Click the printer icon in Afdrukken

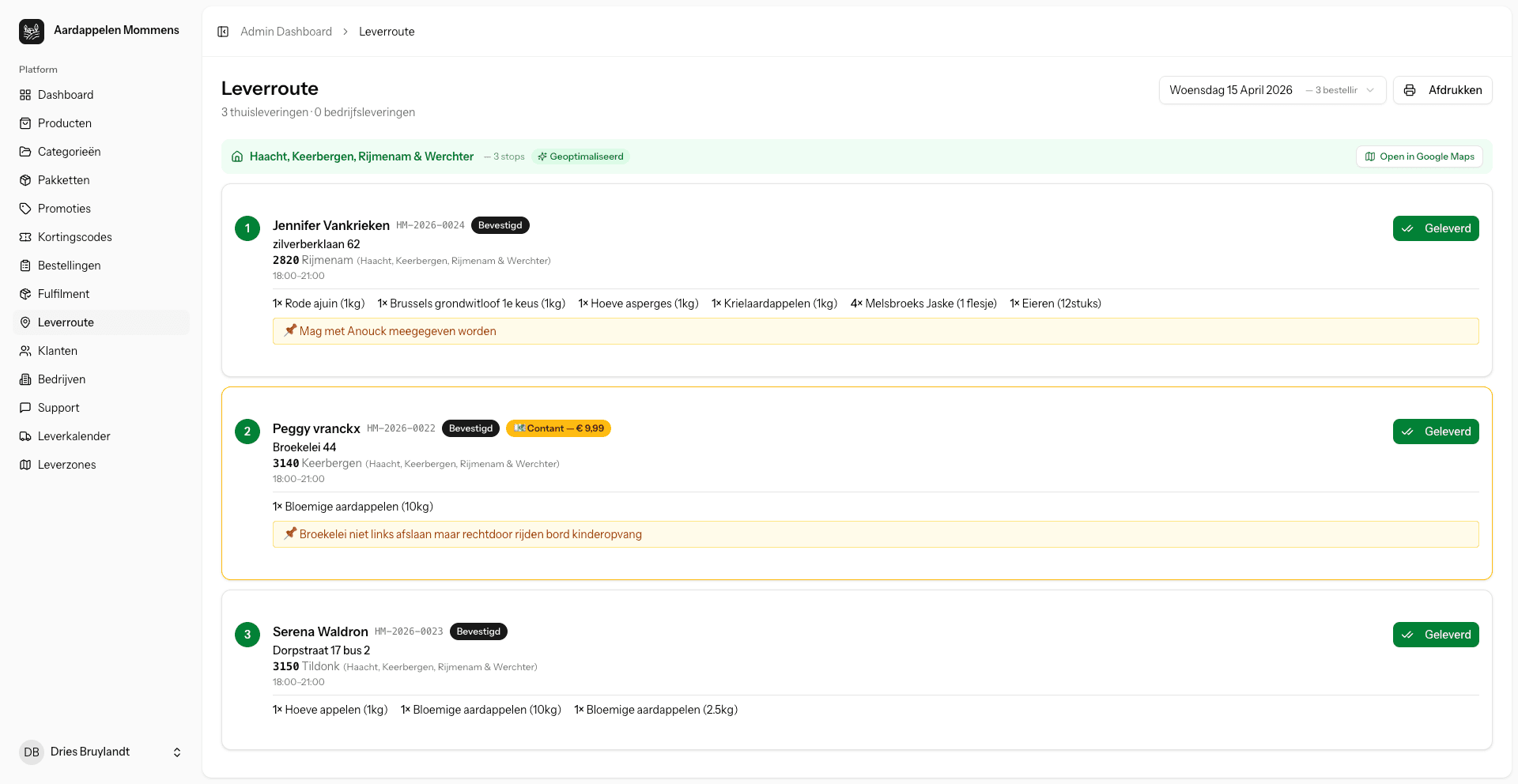coord(1410,90)
